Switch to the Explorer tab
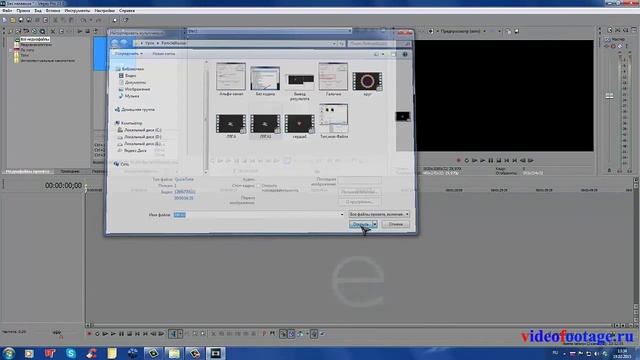This screenshot has width=640, height=360. click(x=70, y=171)
